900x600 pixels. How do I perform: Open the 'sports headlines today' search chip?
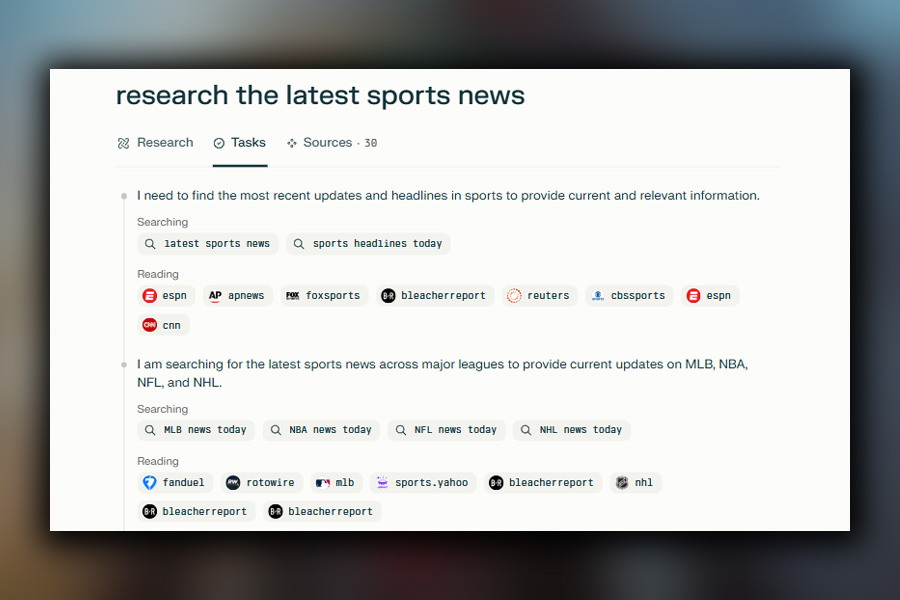(368, 243)
